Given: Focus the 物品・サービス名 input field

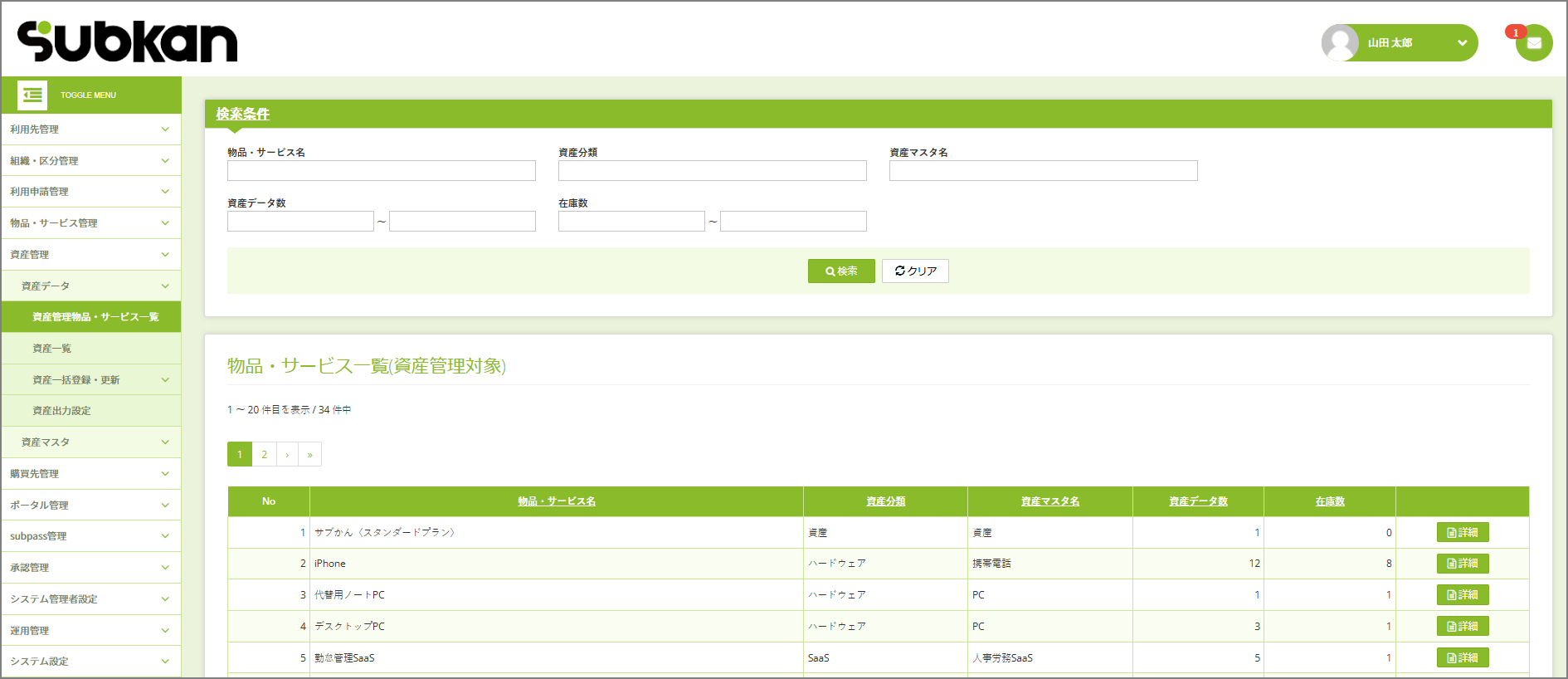Looking at the screenshot, I should pos(382,171).
